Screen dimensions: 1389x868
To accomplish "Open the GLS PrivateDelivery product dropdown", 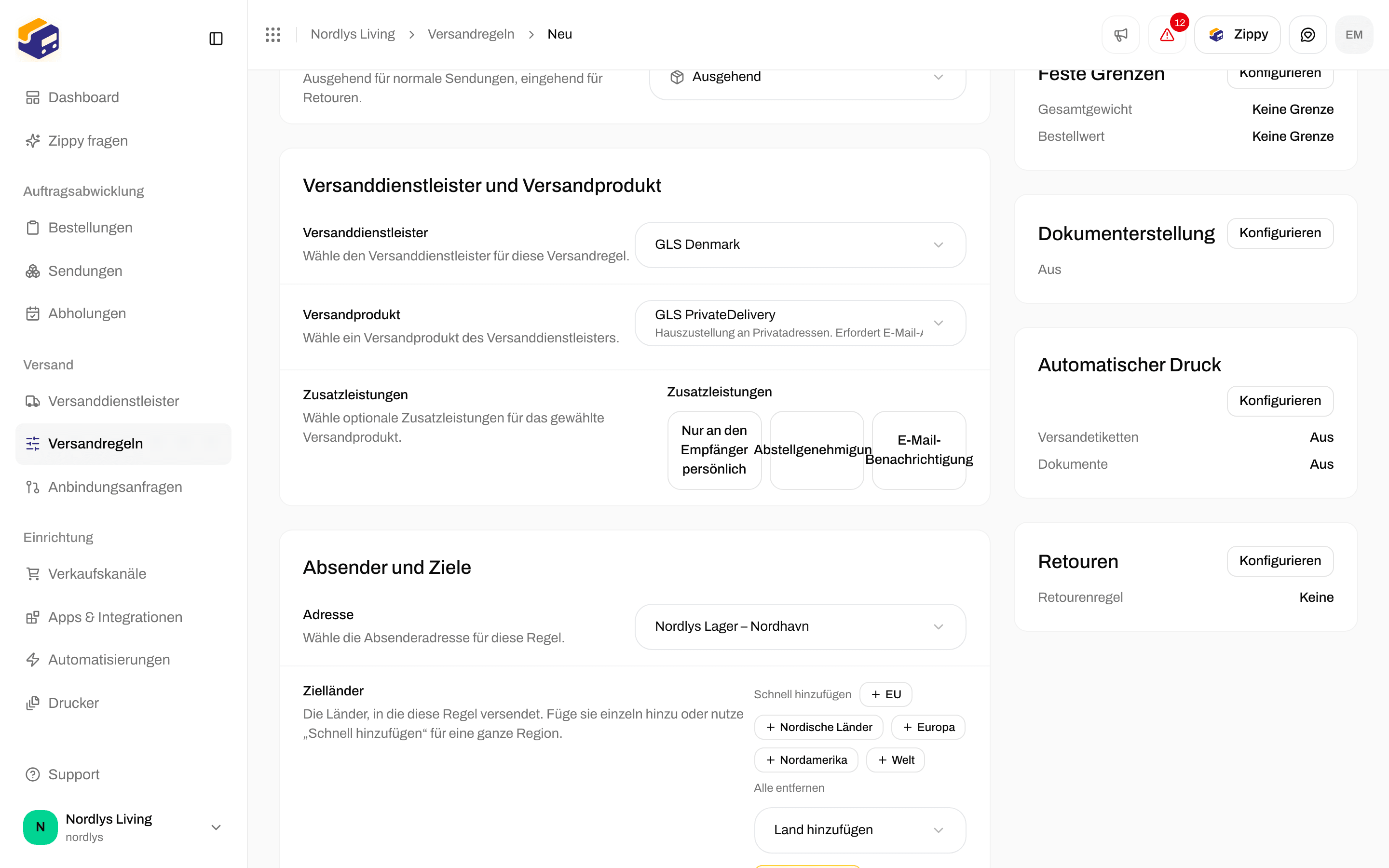I will (x=800, y=323).
